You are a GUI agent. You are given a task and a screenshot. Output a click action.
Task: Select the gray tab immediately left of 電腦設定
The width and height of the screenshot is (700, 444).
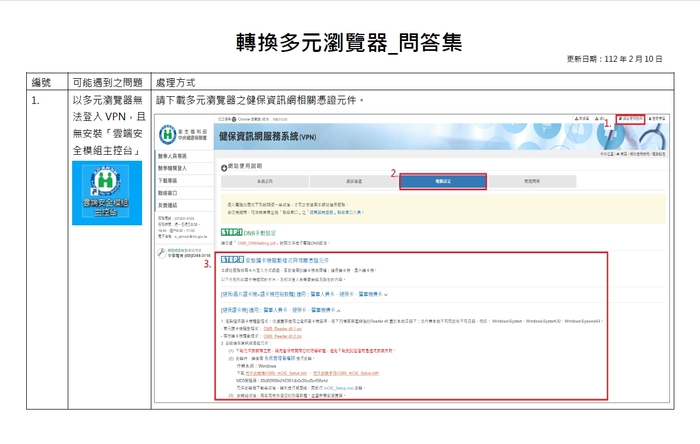354,182
